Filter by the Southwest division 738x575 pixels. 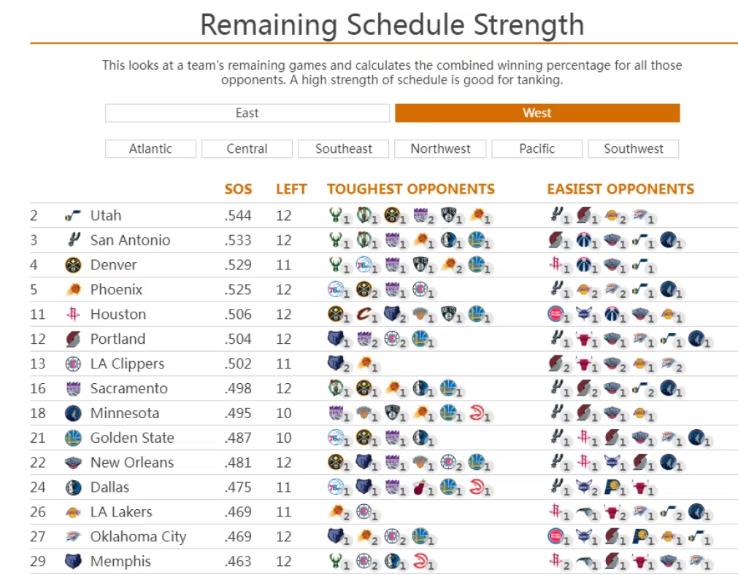click(x=634, y=149)
